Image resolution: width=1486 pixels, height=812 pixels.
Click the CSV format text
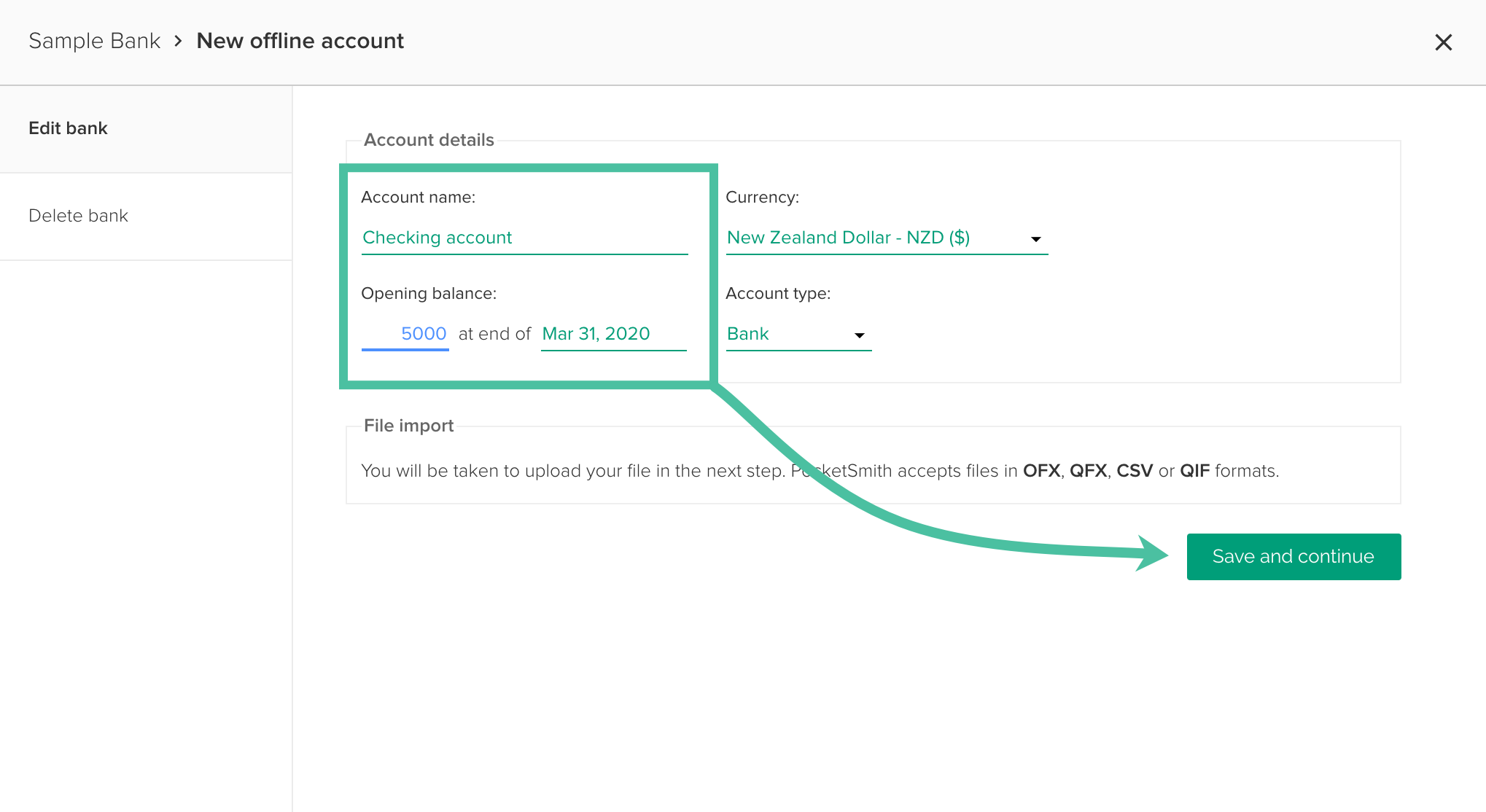[1135, 471]
